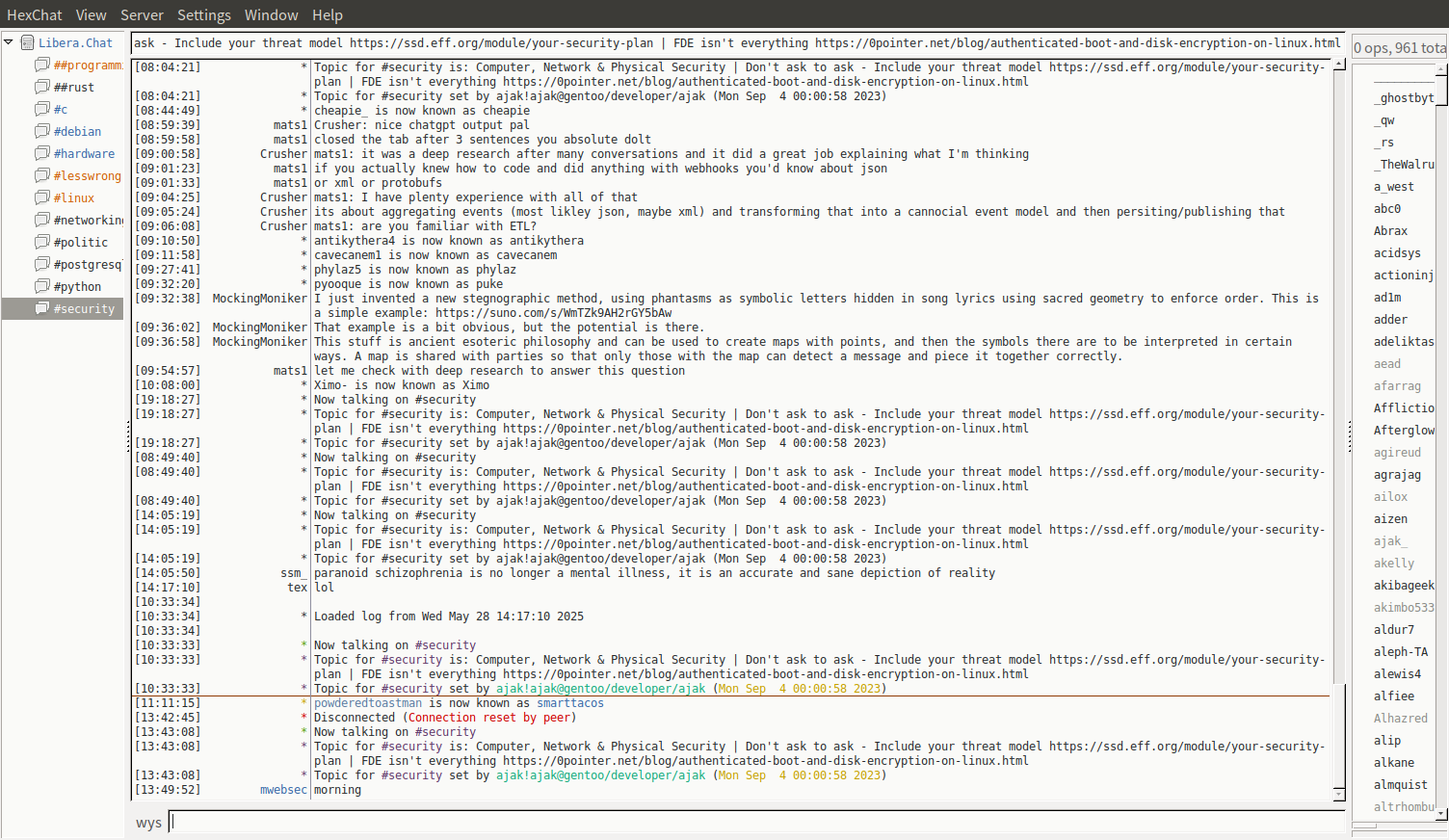Select user akibageek in the user list

pyautogui.click(x=1404, y=586)
